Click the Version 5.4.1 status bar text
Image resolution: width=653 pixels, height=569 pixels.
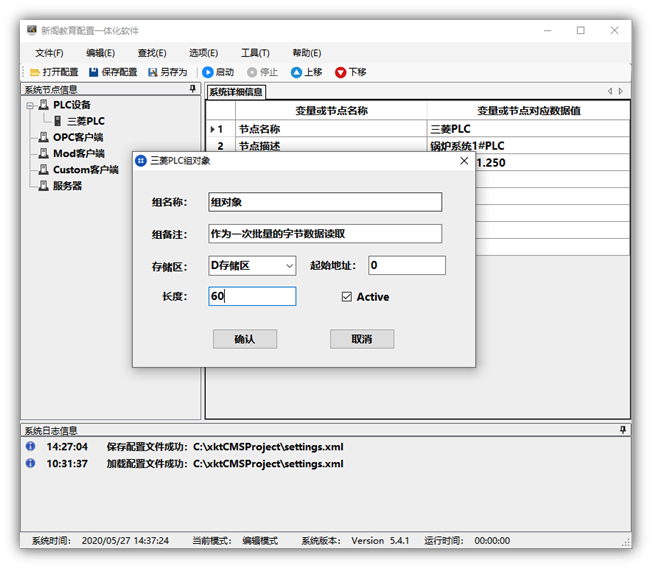point(380,541)
